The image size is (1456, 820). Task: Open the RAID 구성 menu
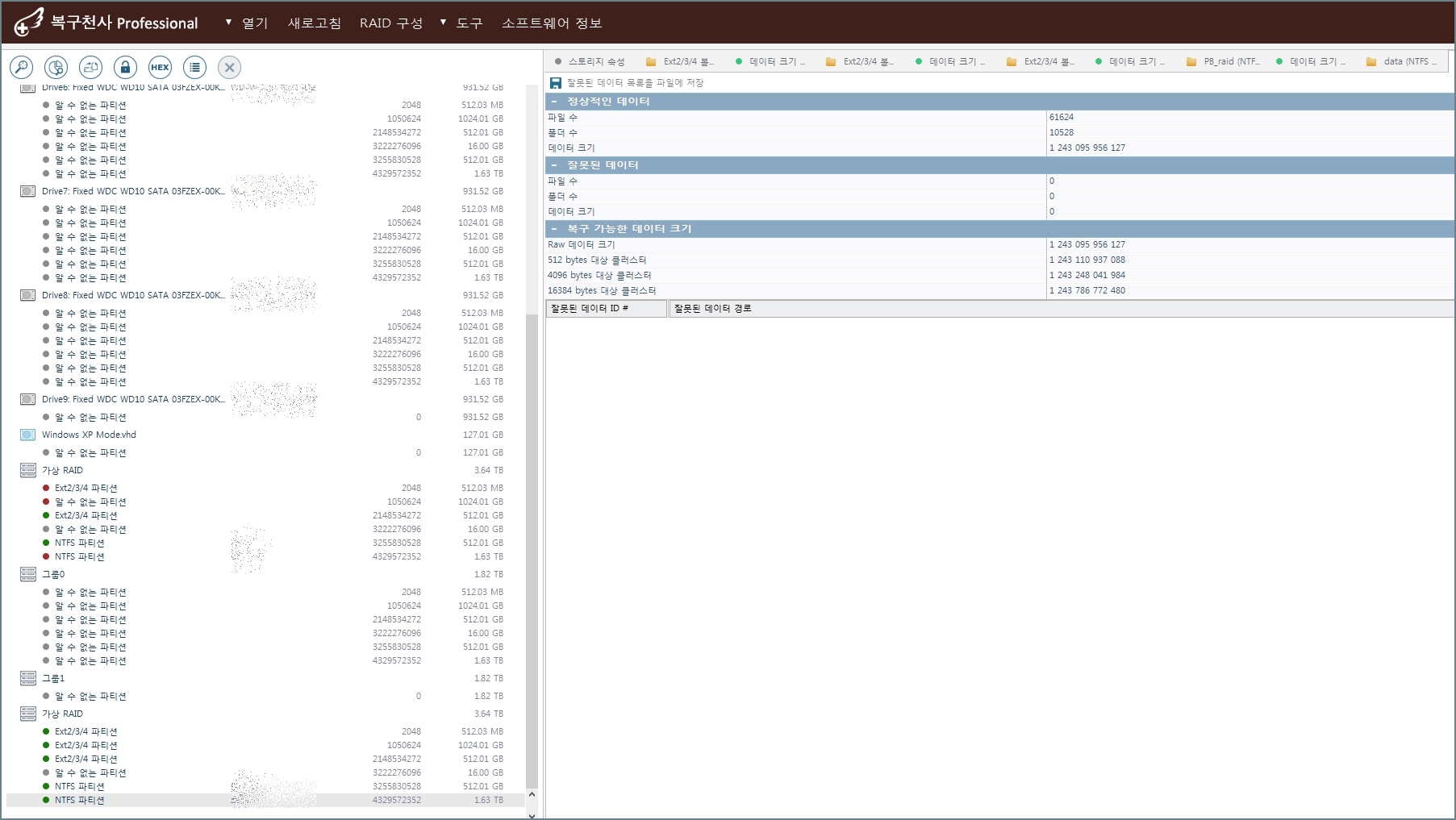pyautogui.click(x=391, y=23)
